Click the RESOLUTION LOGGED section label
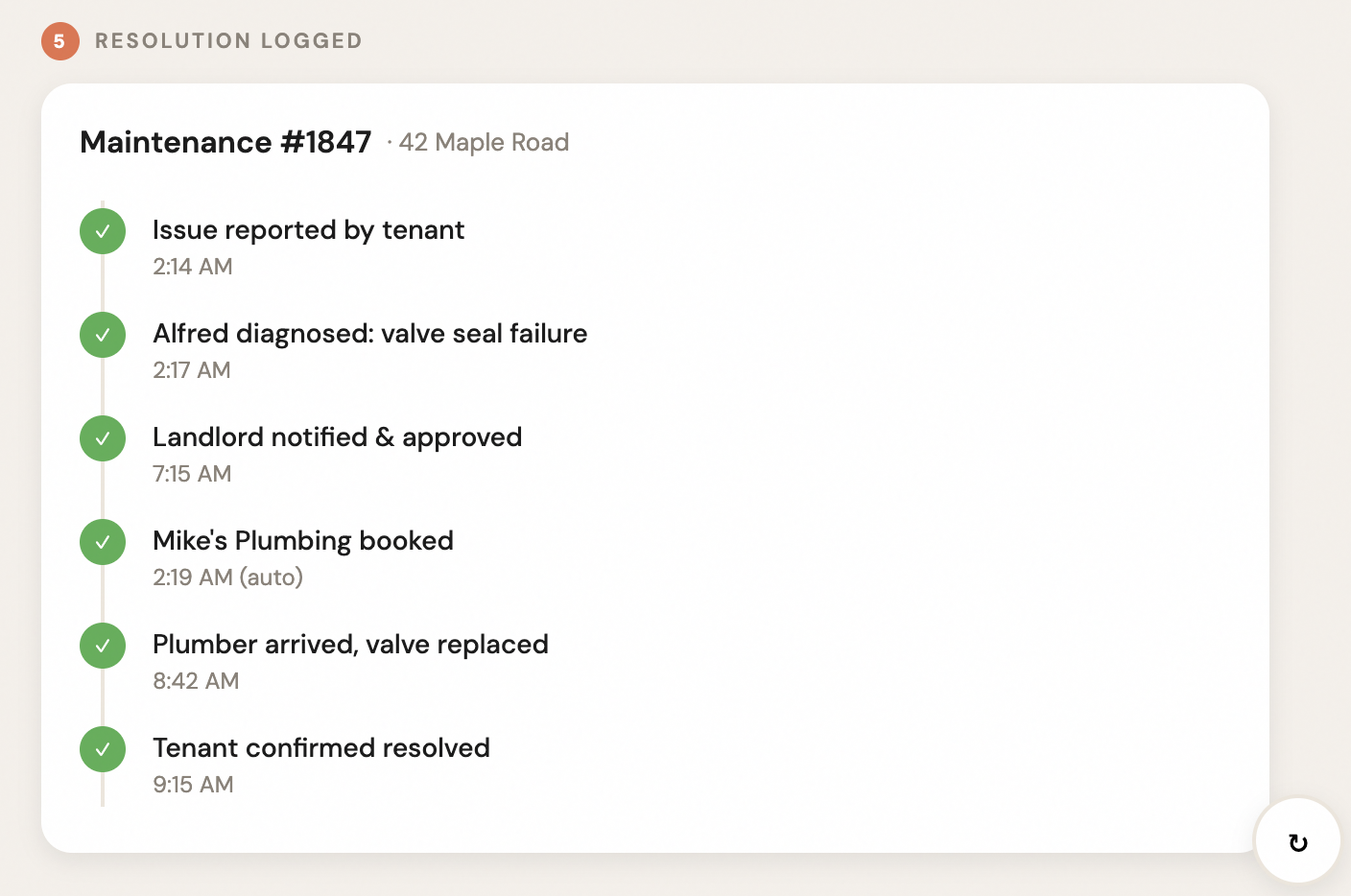The width and height of the screenshot is (1351, 896). [228, 41]
